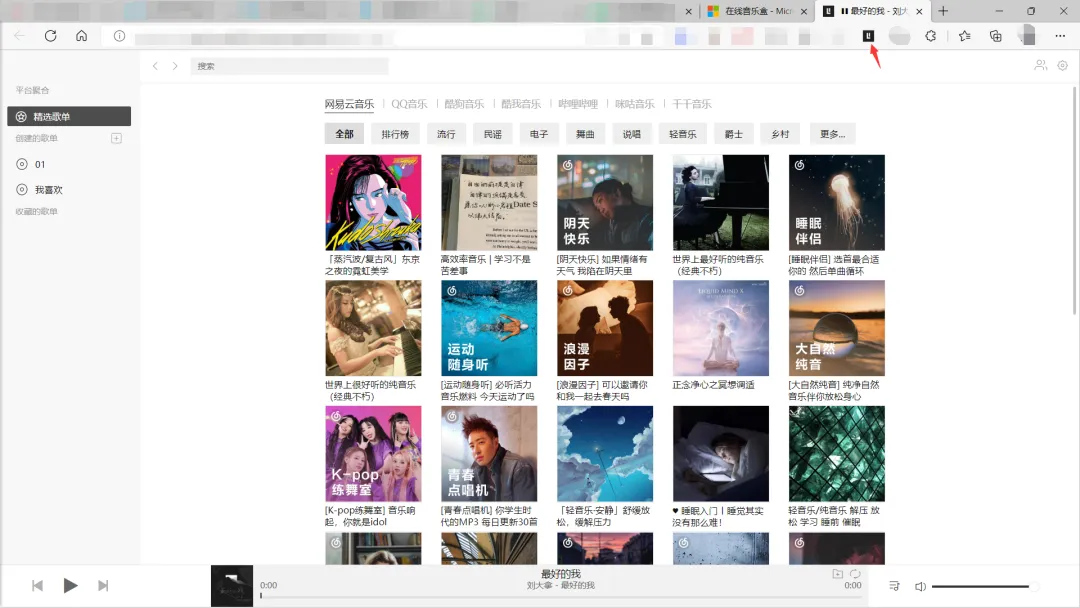Open the browser extensions puzzle icon
The width and height of the screenshot is (1080, 608).
click(931, 36)
